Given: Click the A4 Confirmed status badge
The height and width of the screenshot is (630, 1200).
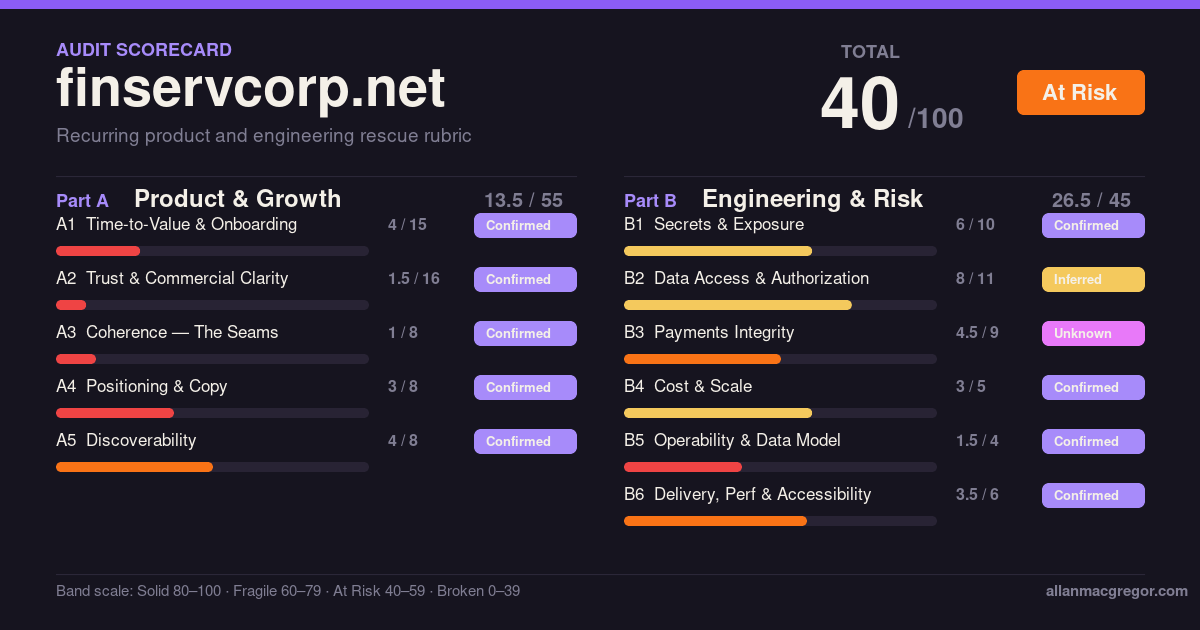Looking at the screenshot, I should (x=525, y=387).
